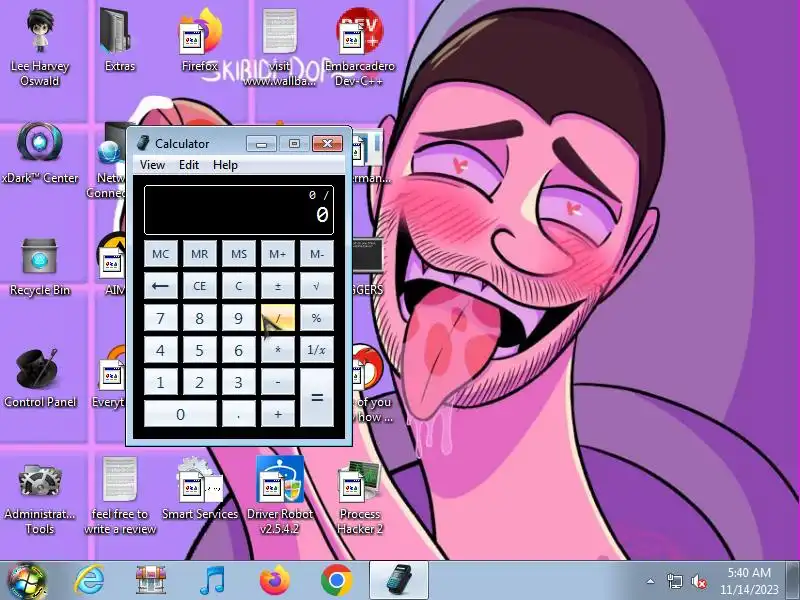
Task: Click the square root button
Action: point(317,286)
